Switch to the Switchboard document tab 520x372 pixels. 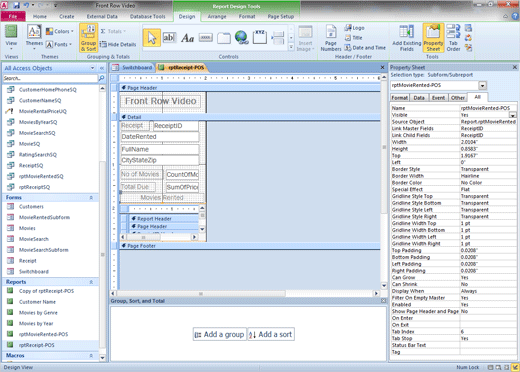pyautogui.click(x=133, y=68)
